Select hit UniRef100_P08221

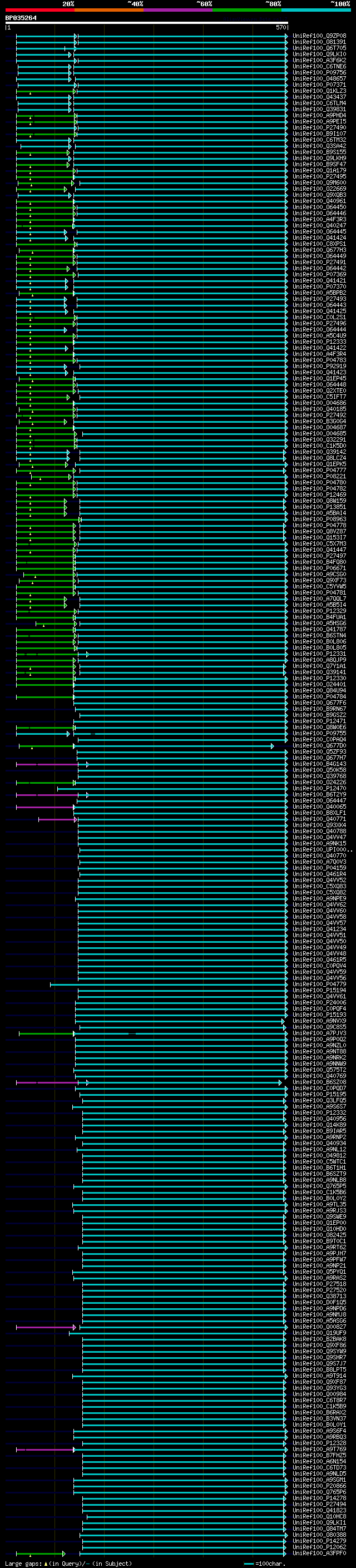[319, 477]
